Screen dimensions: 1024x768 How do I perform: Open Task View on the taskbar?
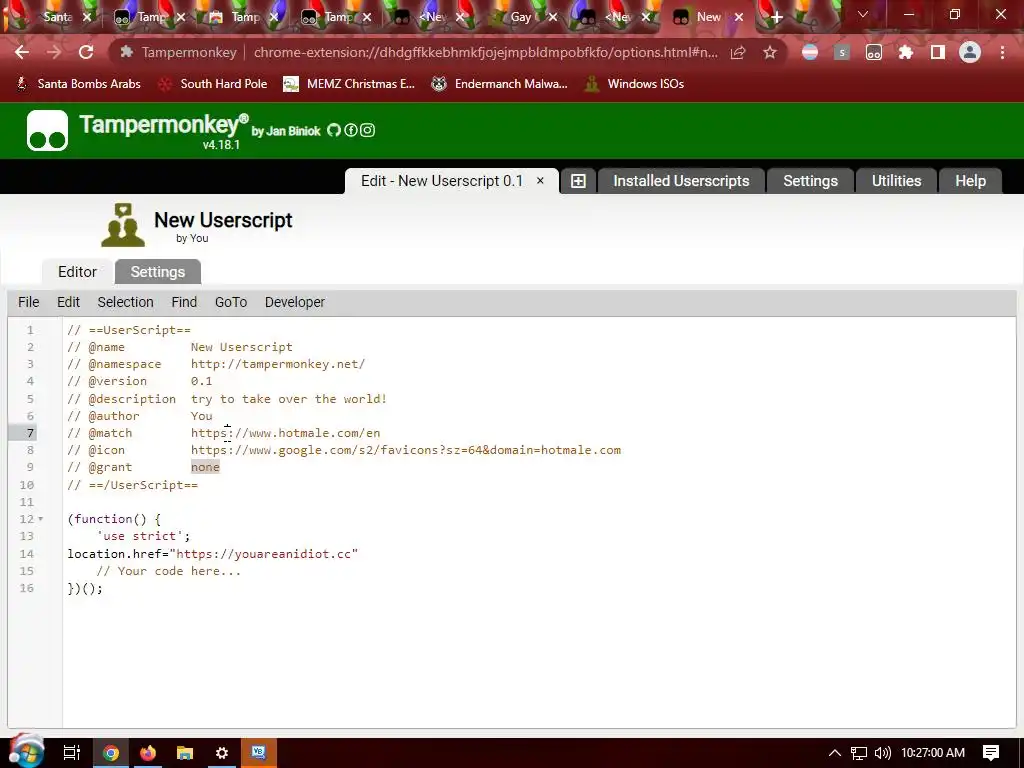[72, 753]
